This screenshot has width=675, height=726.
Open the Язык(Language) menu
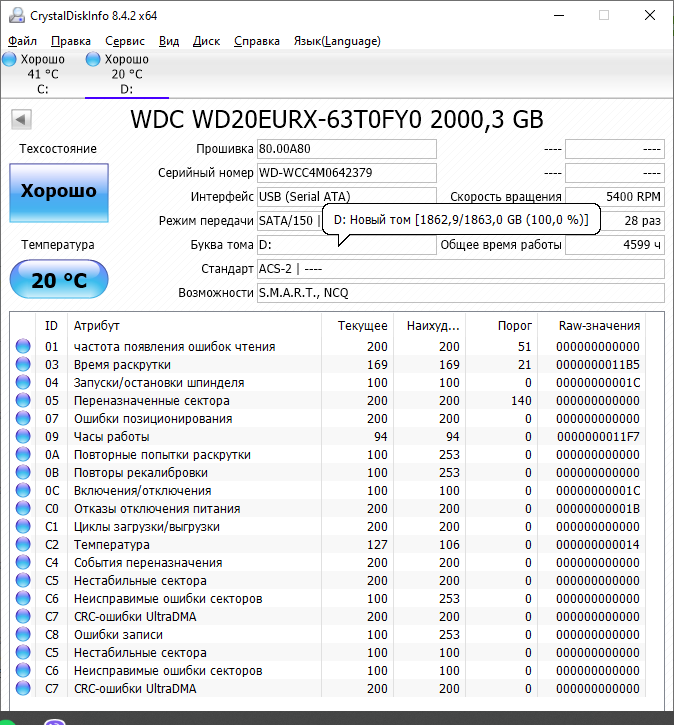[x=336, y=41]
